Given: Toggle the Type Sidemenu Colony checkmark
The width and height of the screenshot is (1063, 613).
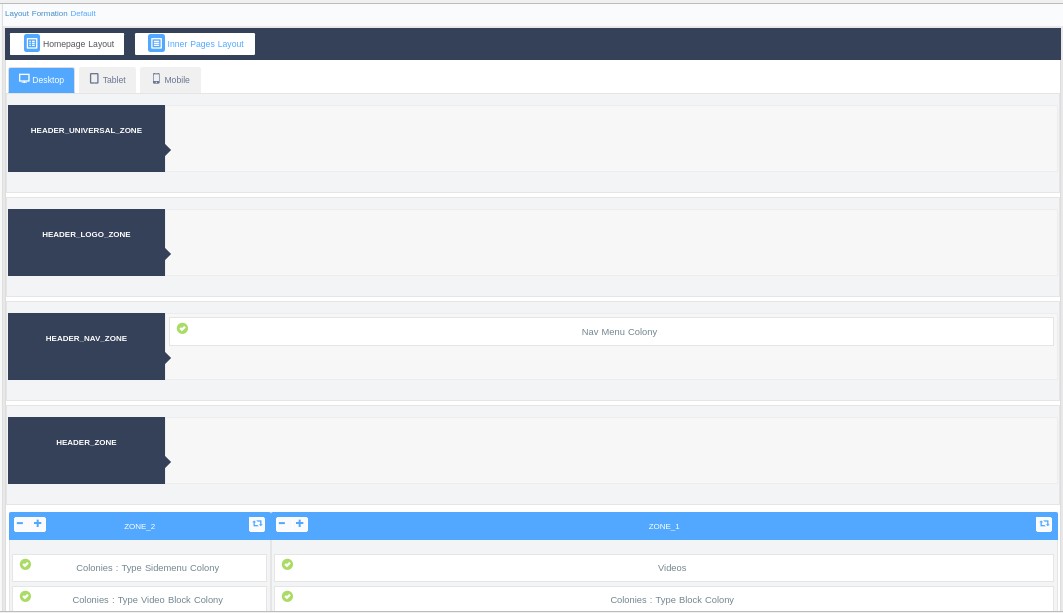Looking at the screenshot, I should [x=25, y=564].
